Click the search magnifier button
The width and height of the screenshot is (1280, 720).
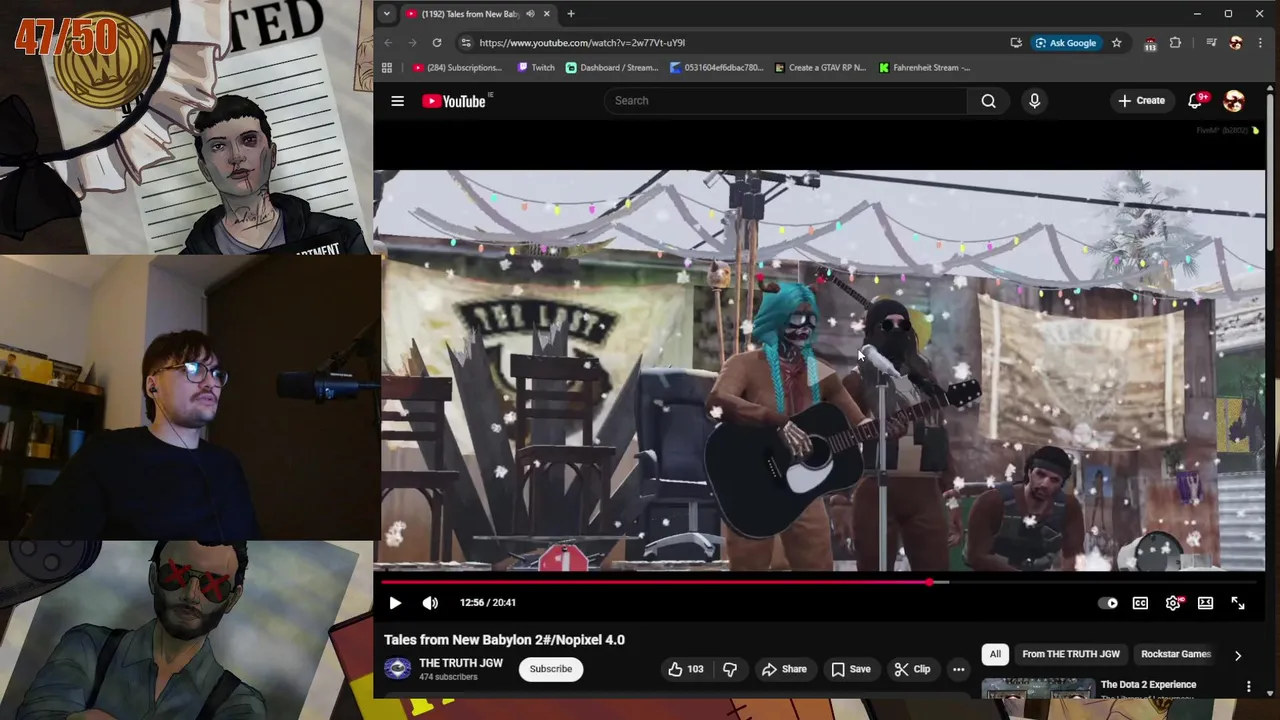(988, 101)
